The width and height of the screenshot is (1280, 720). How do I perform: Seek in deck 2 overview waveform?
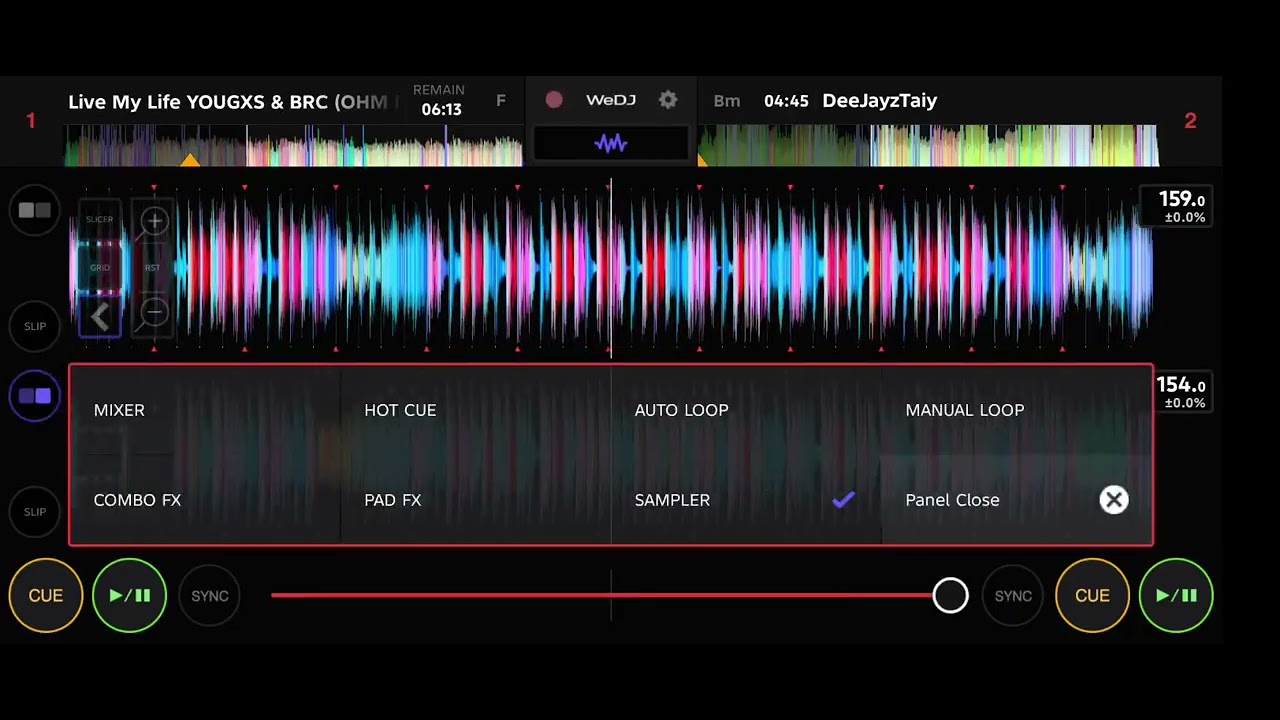tap(928, 146)
